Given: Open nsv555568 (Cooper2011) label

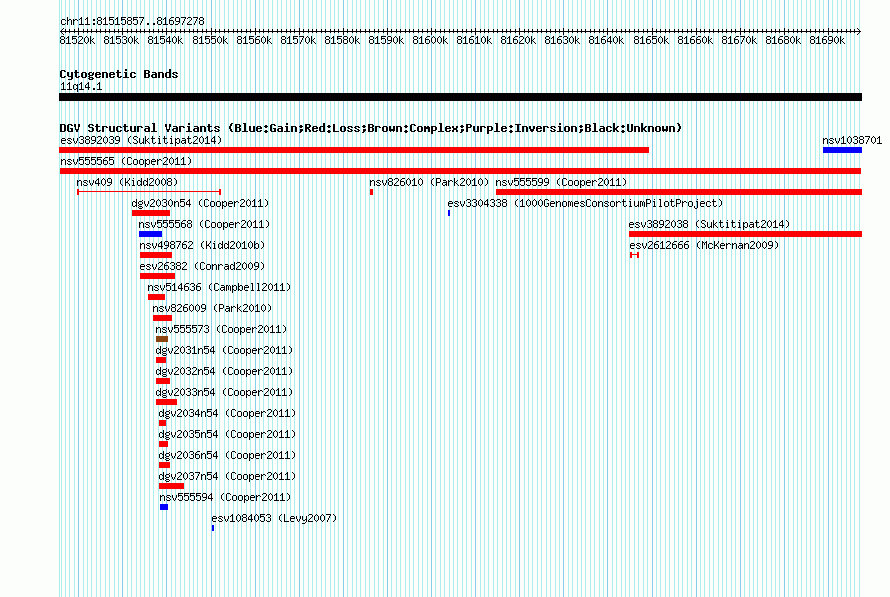Looking at the screenshot, I should click(204, 224).
